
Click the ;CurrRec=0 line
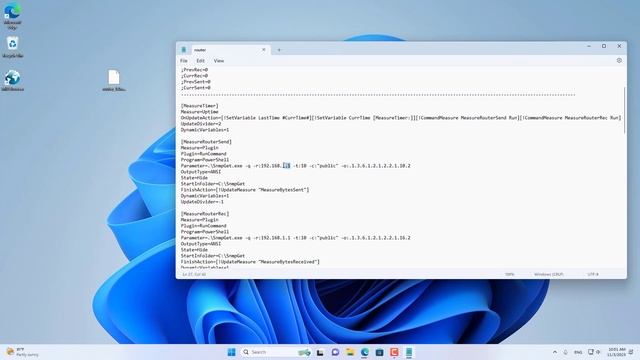click(x=194, y=76)
